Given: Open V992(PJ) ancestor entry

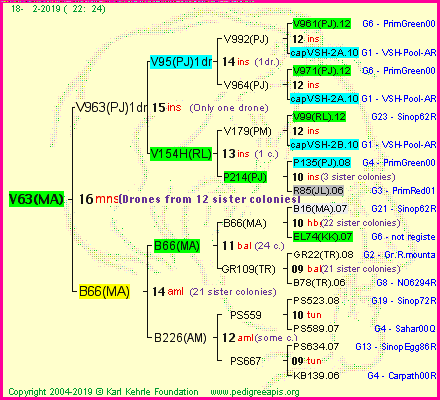Looking at the screenshot, I should 246,39.
